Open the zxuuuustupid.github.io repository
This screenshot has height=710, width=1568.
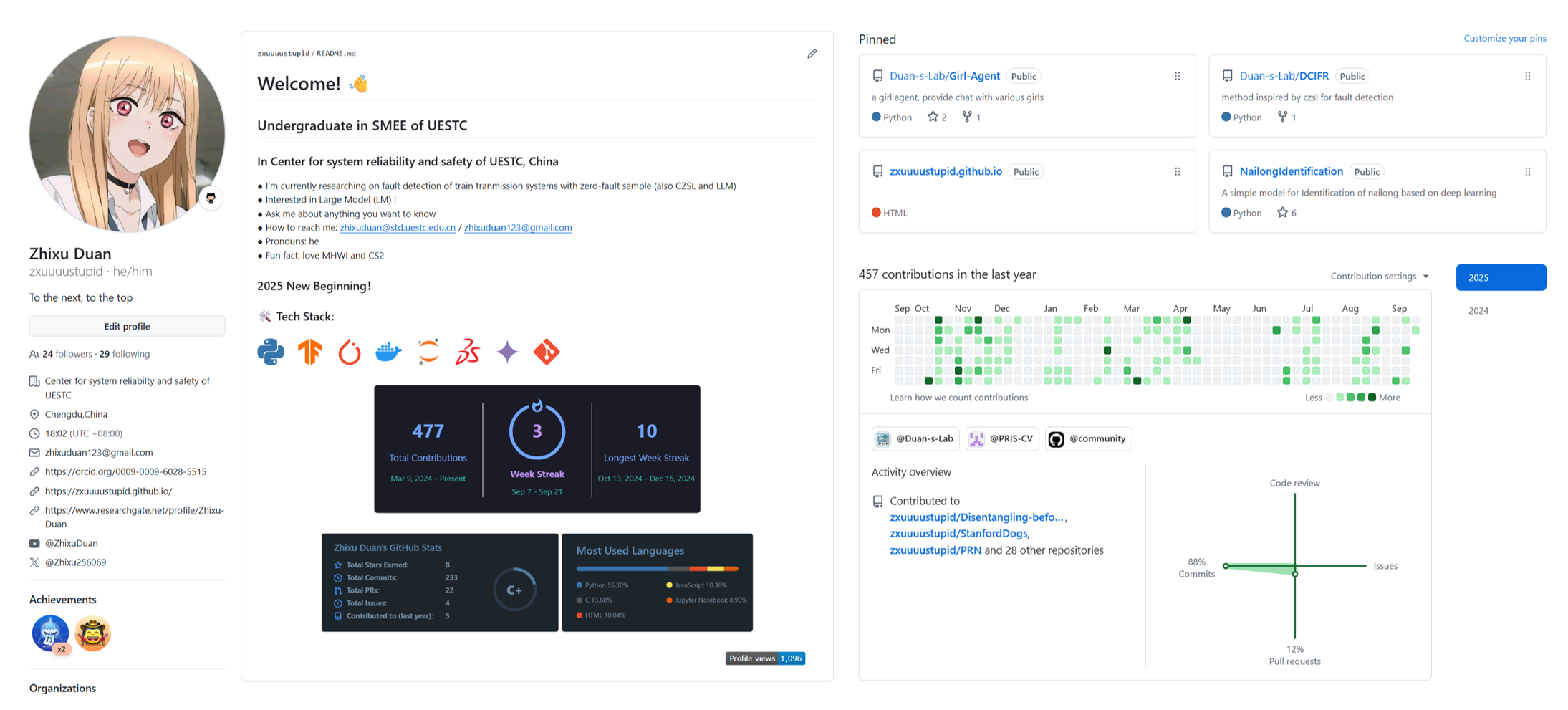click(946, 171)
